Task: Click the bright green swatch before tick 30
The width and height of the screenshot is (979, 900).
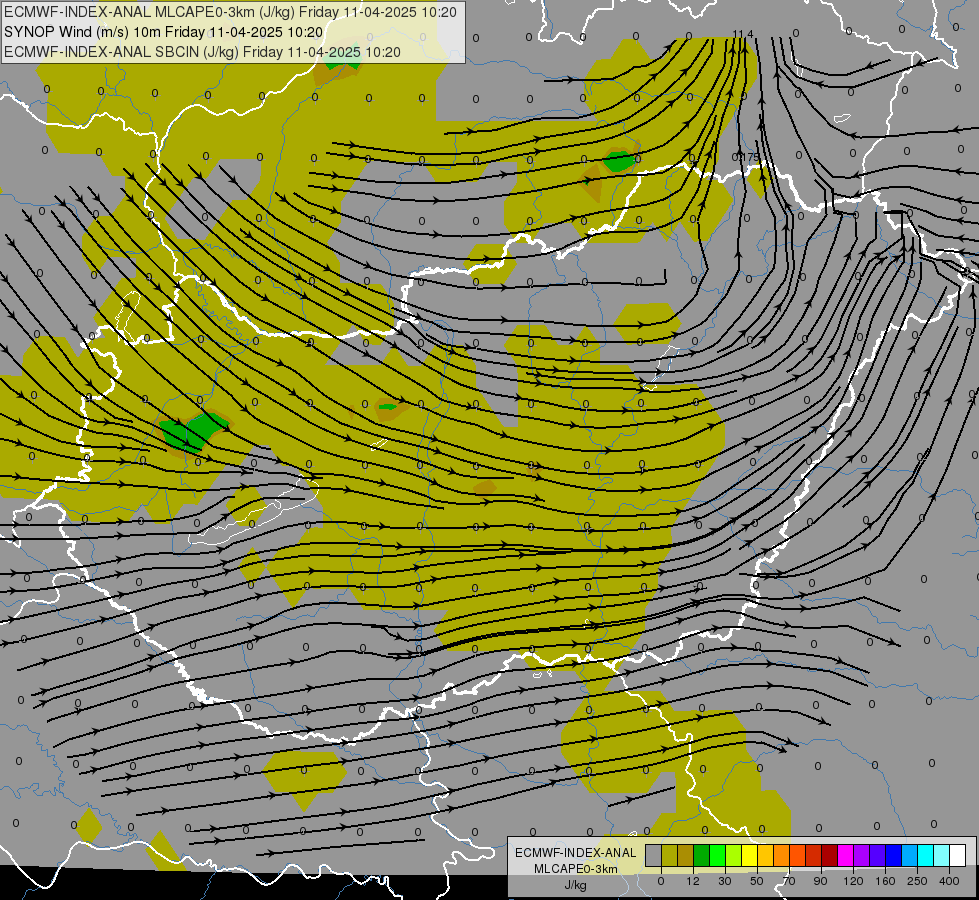Action: [717, 856]
